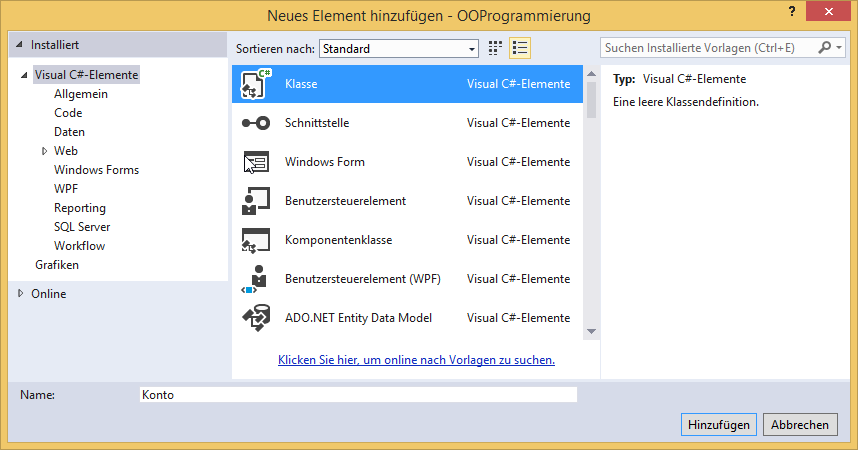Select the Klasse template icon
Viewport: 858px width, 450px height.
coord(255,85)
